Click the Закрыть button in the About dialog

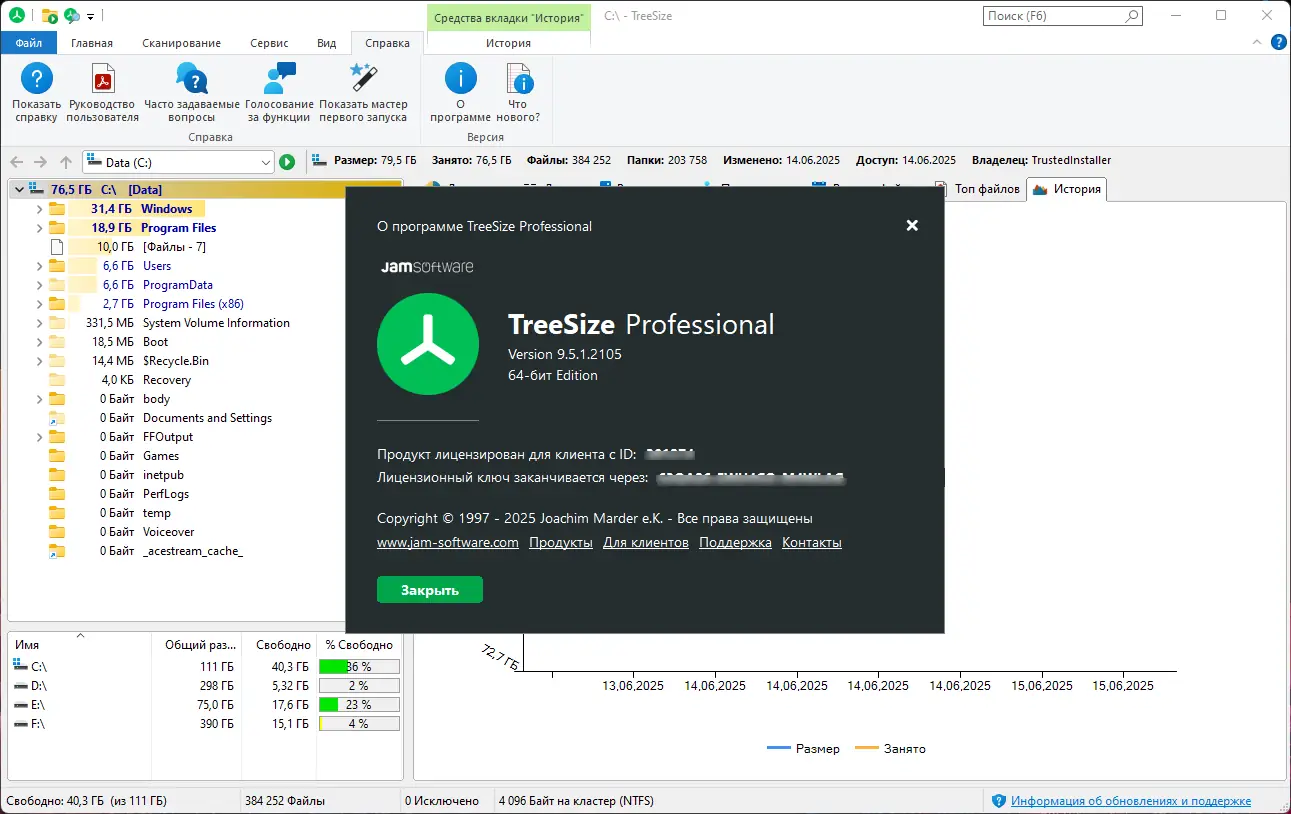point(430,590)
